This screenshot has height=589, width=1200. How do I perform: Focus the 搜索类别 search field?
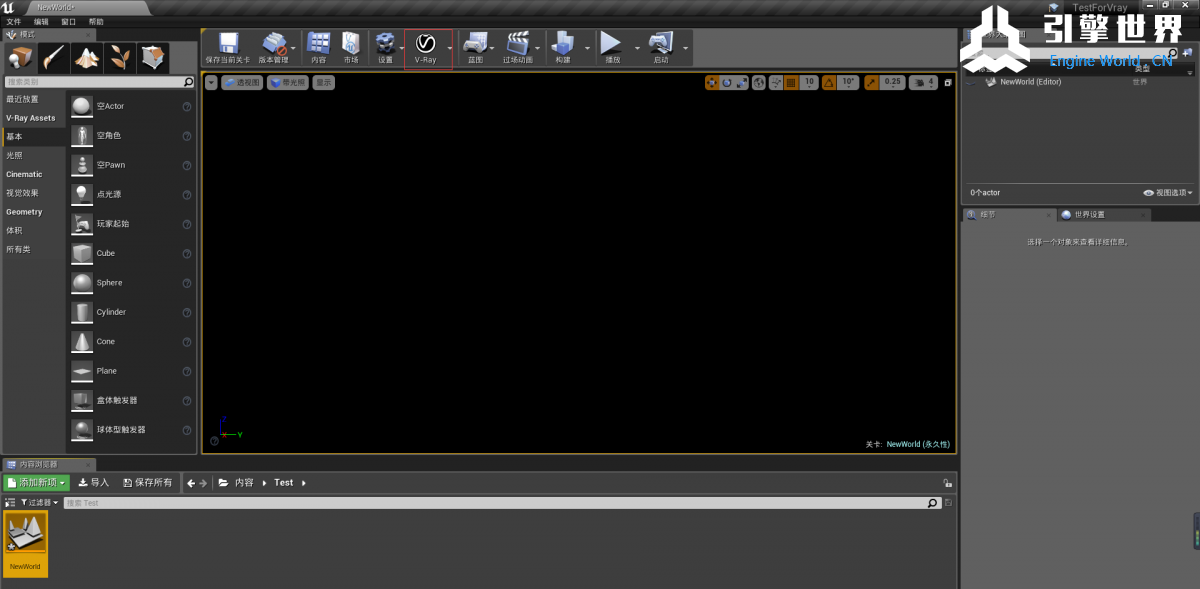99,82
